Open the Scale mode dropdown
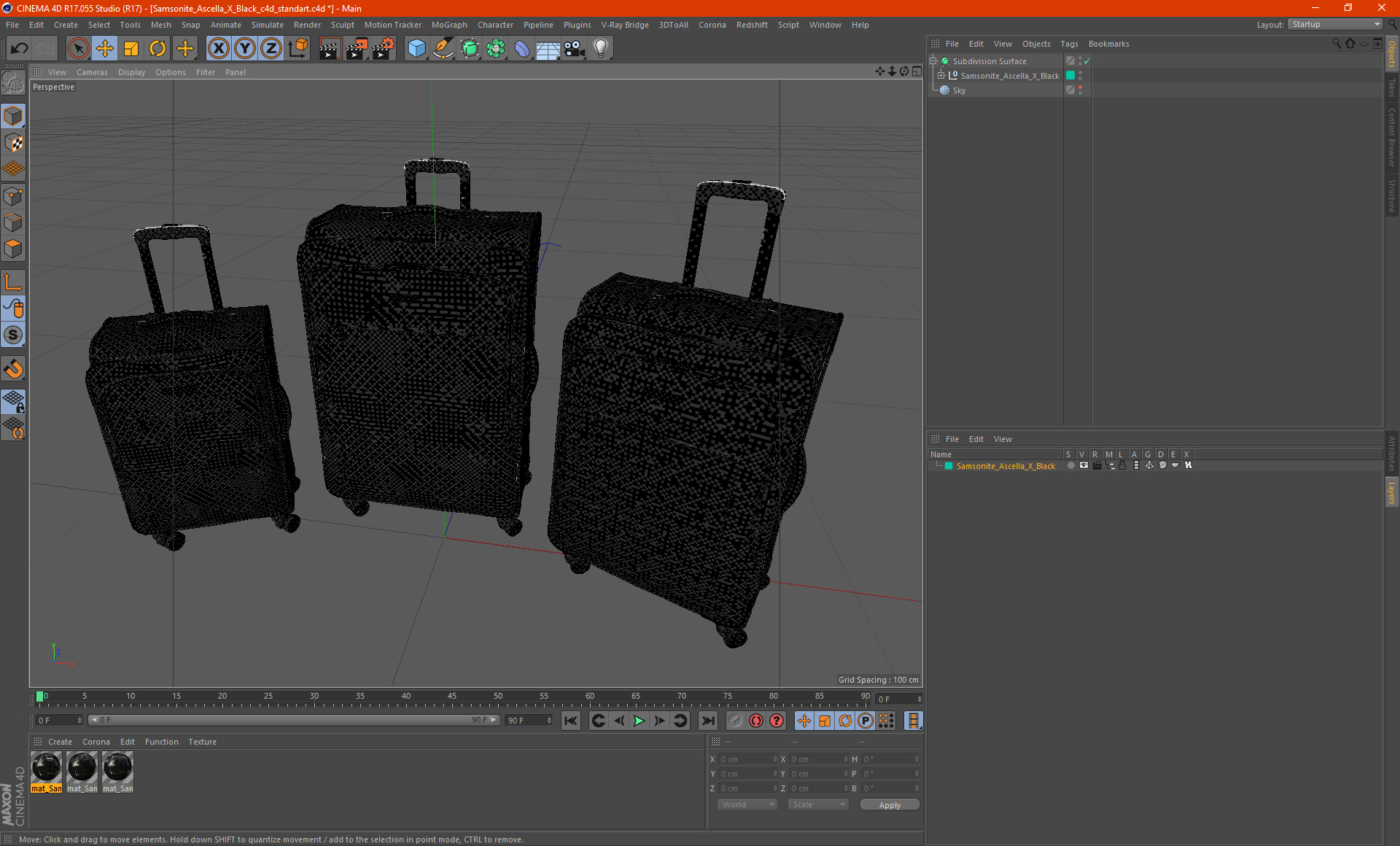Image resolution: width=1400 pixels, height=846 pixels. (x=818, y=804)
